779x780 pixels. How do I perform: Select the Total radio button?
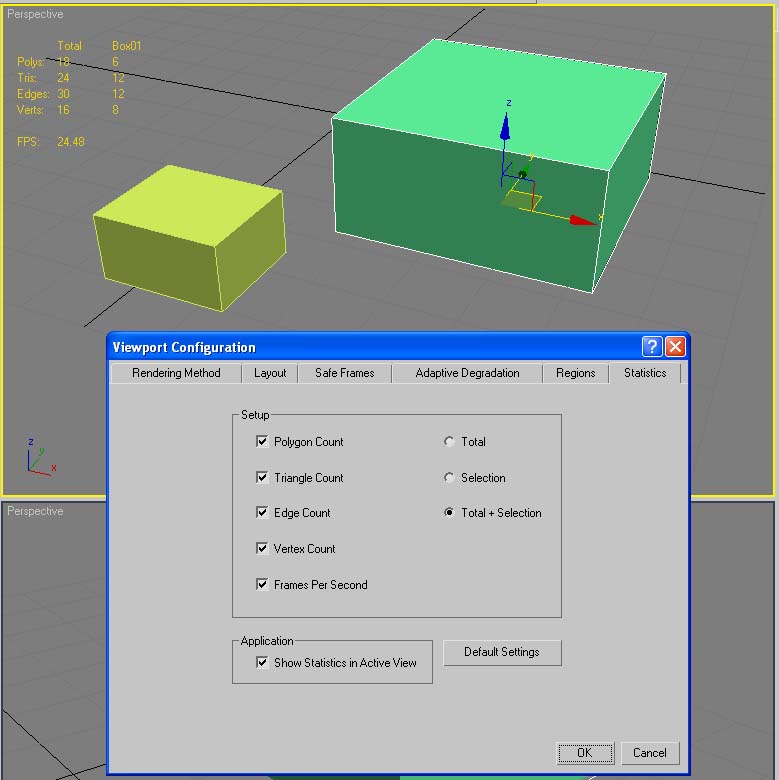point(449,441)
